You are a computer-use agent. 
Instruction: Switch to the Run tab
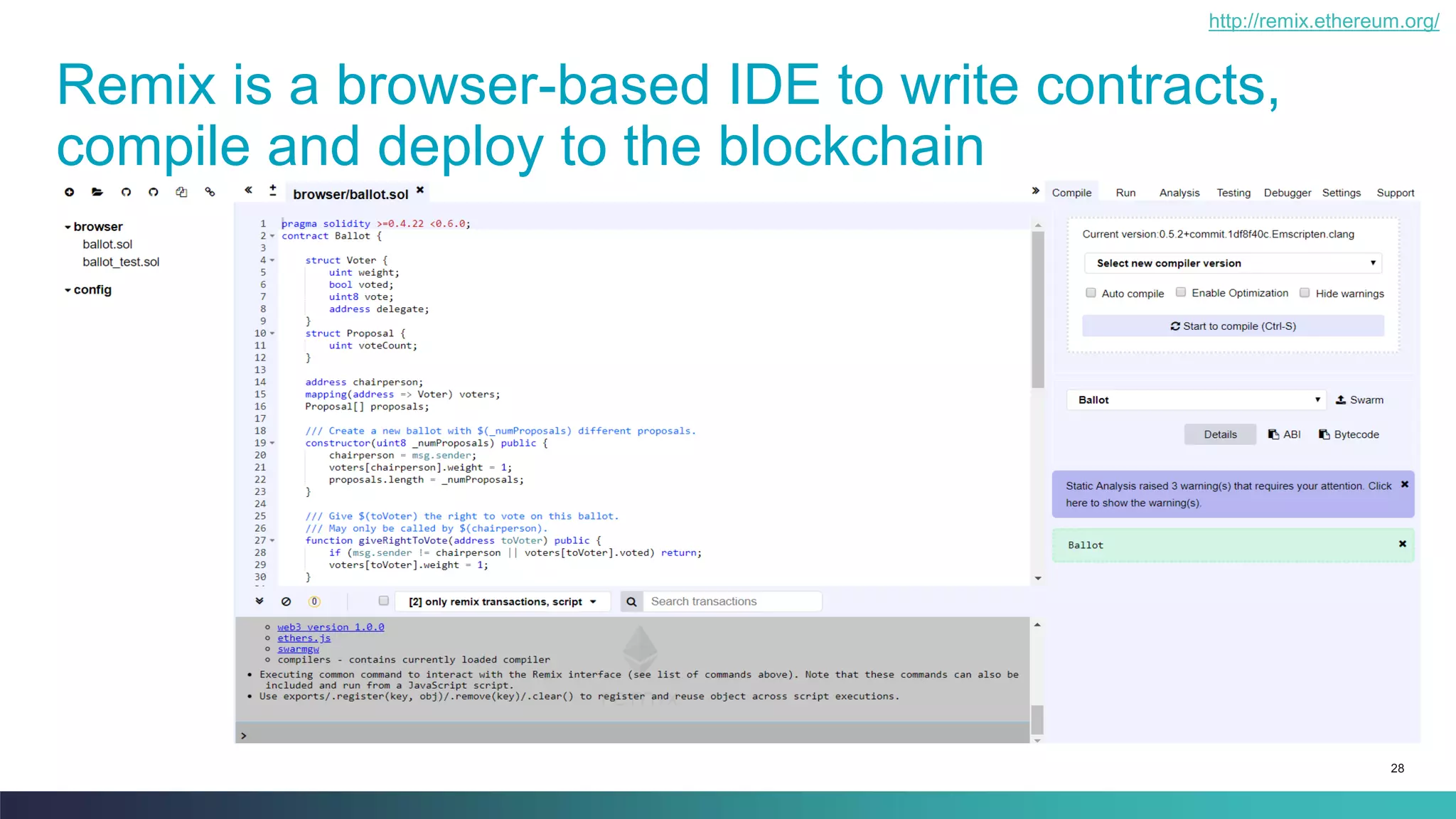(x=1125, y=193)
